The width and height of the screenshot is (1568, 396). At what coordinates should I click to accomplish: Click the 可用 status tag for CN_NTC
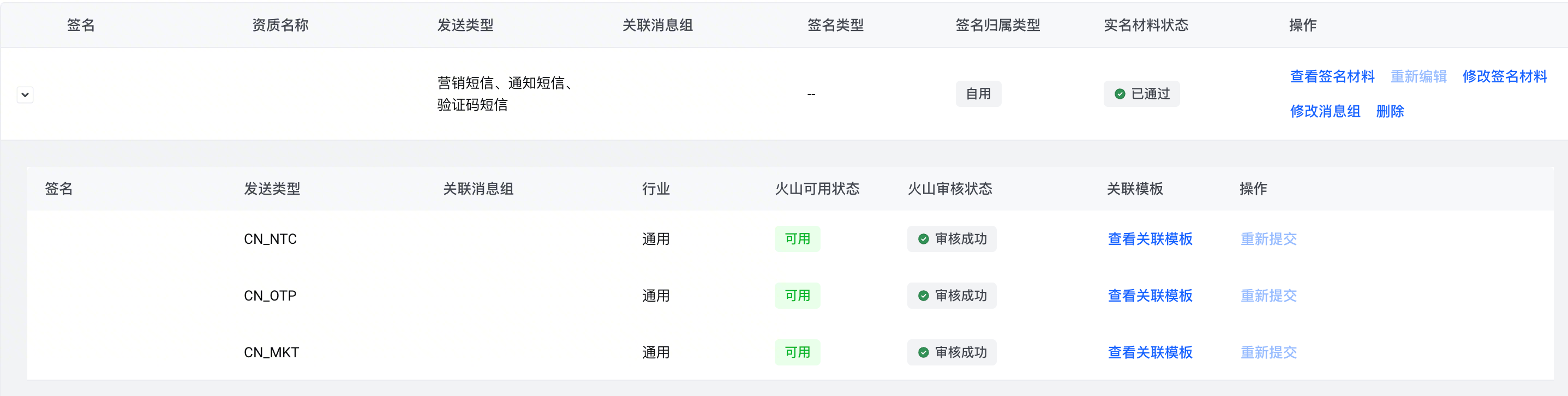click(797, 239)
